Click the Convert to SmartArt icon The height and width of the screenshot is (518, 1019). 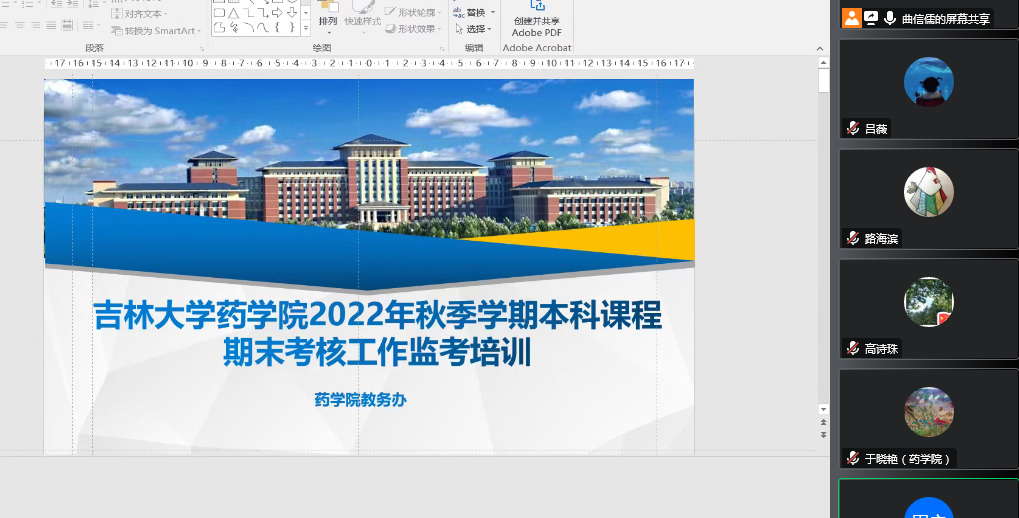(x=117, y=31)
